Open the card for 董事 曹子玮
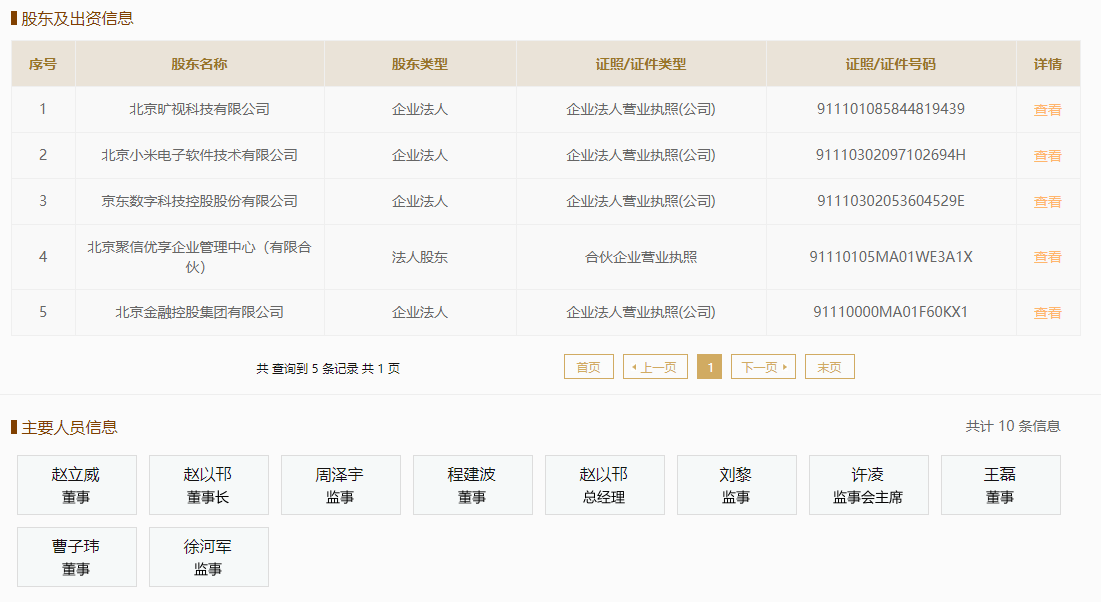The height and width of the screenshot is (602, 1101). pyautogui.click(x=76, y=556)
